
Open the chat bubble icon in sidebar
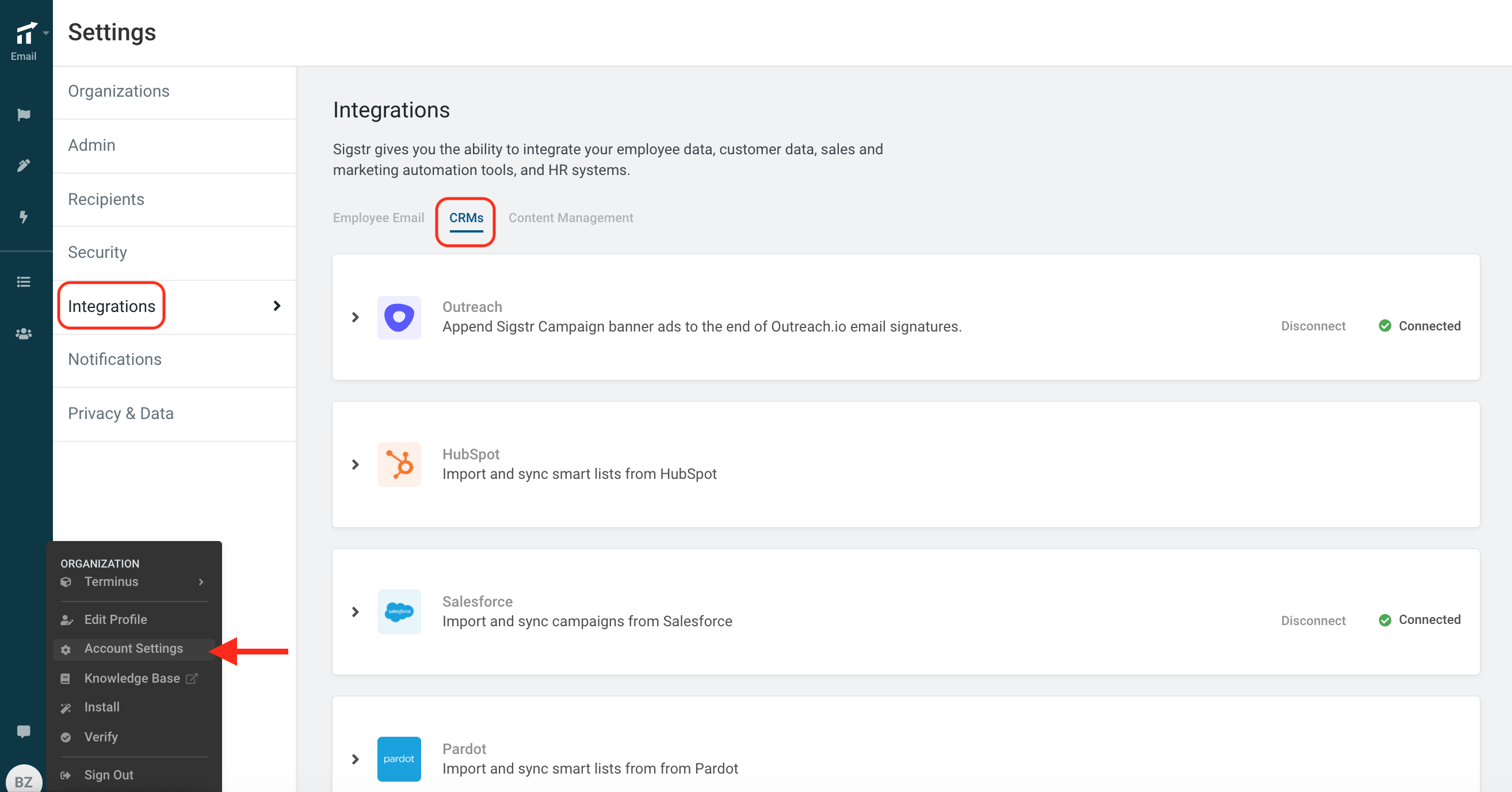pos(24,731)
